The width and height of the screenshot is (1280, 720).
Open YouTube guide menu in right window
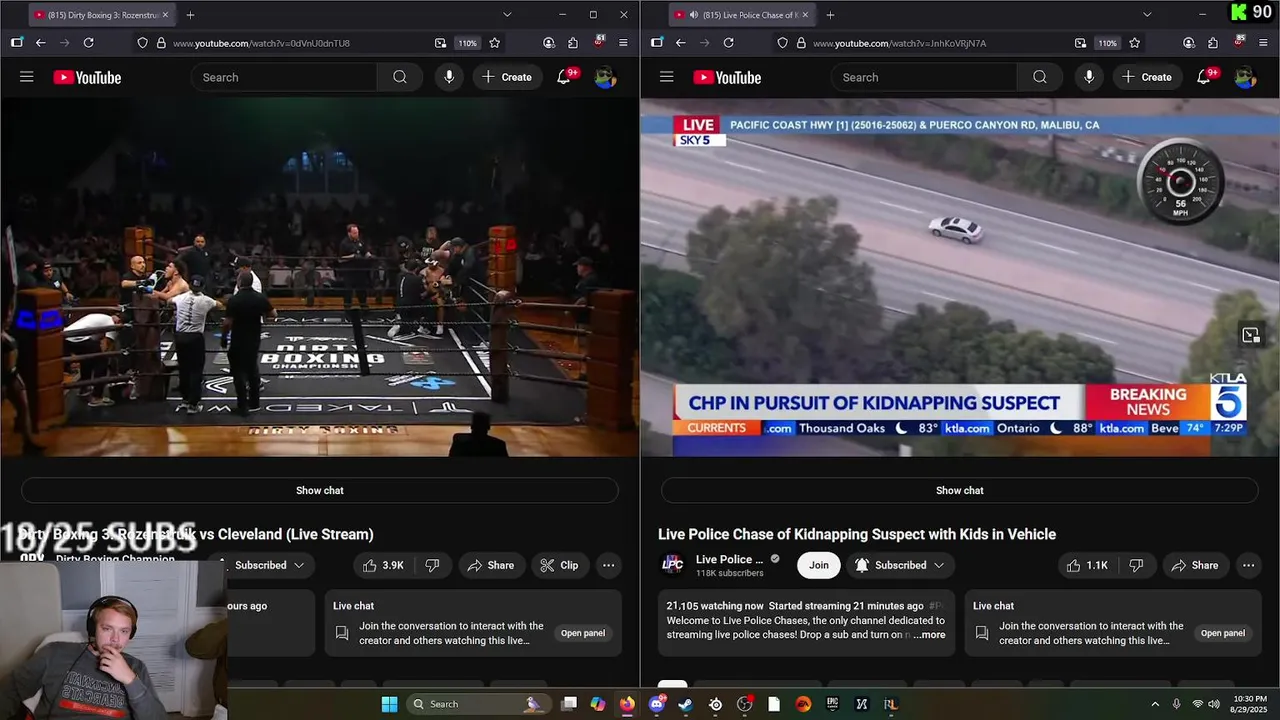coord(667,77)
